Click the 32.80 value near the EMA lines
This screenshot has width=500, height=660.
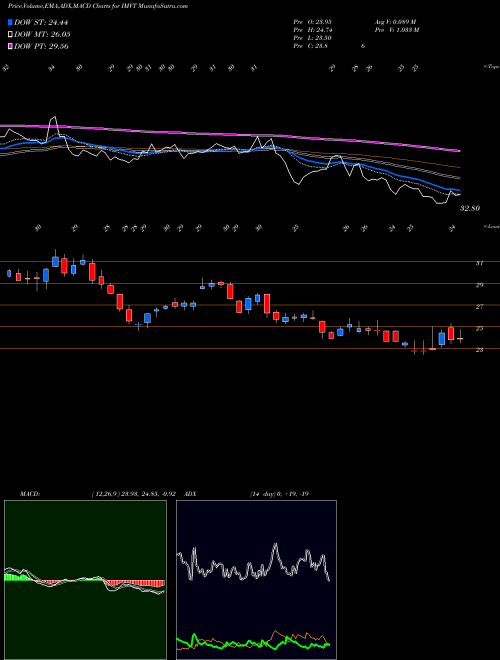pos(470,208)
